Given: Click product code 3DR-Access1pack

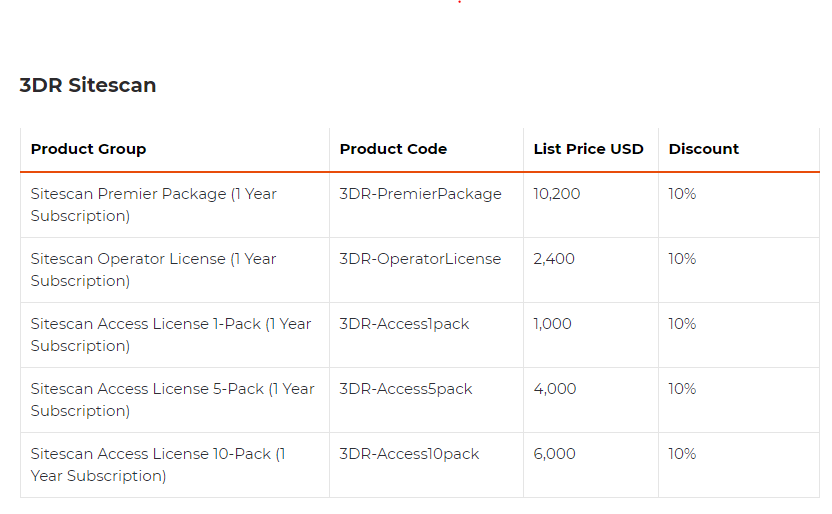Looking at the screenshot, I should (x=404, y=324).
